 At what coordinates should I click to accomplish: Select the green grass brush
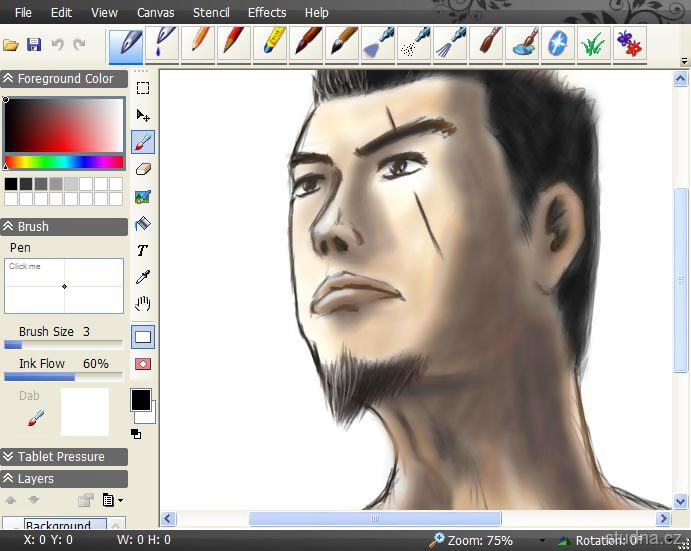[x=593, y=43]
